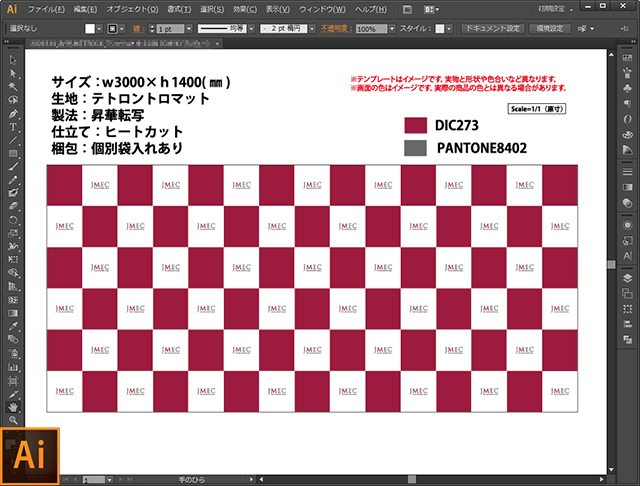The image size is (640, 486).
Task: Select the Paintbrush tool
Action: tap(14, 166)
